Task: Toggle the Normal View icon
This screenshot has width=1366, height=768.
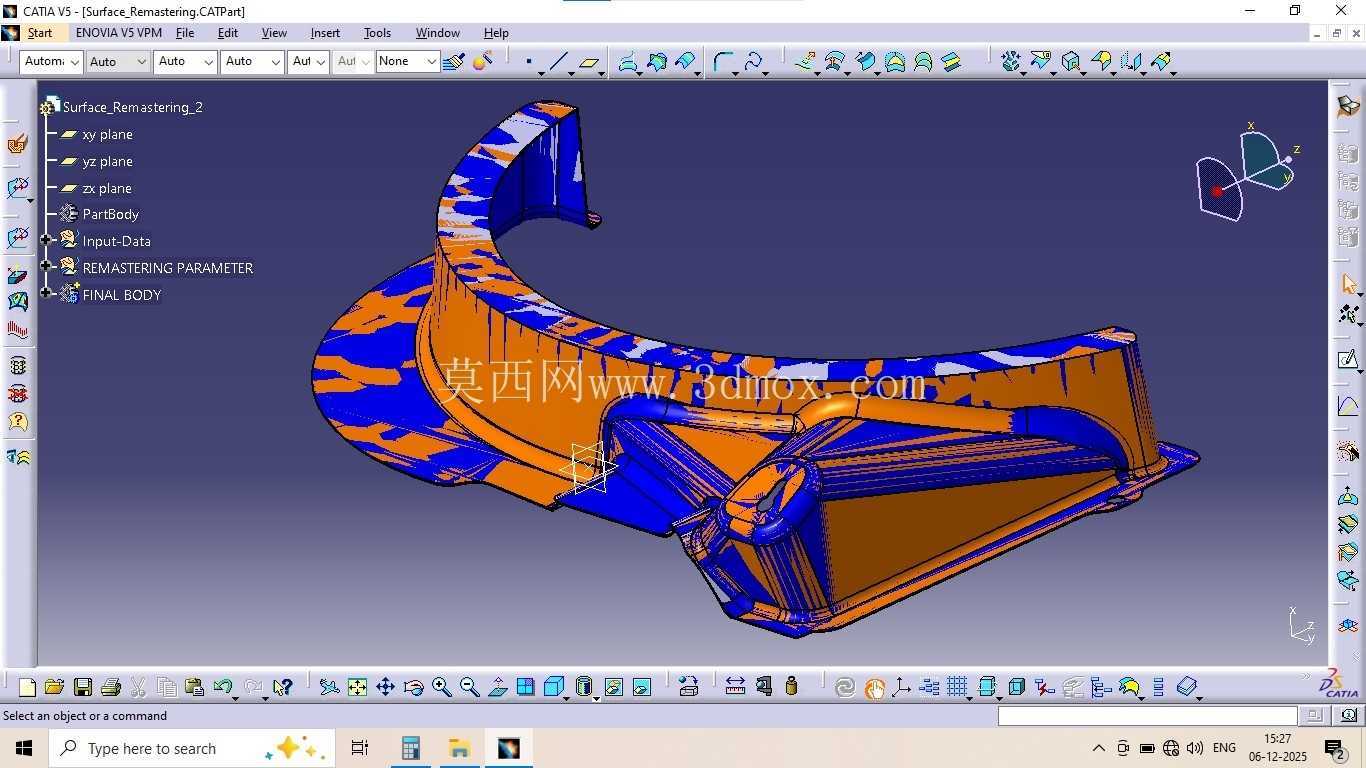Action: (x=497, y=687)
